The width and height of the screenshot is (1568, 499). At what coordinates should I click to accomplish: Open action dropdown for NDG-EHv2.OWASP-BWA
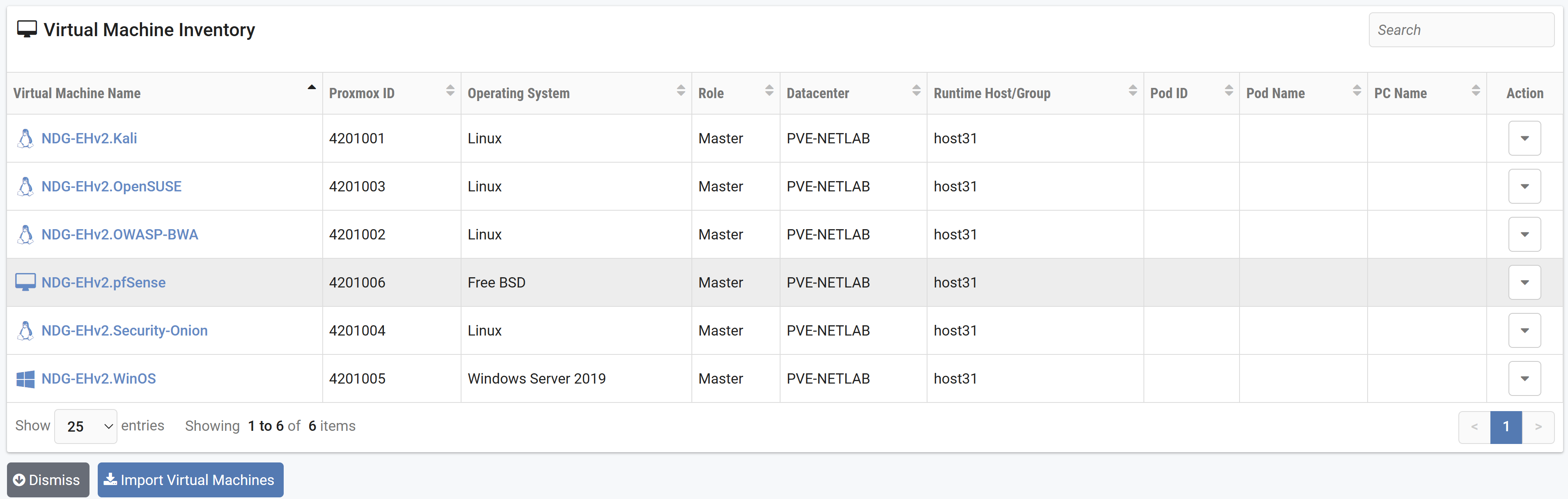pyautogui.click(x=1525, y=235)
